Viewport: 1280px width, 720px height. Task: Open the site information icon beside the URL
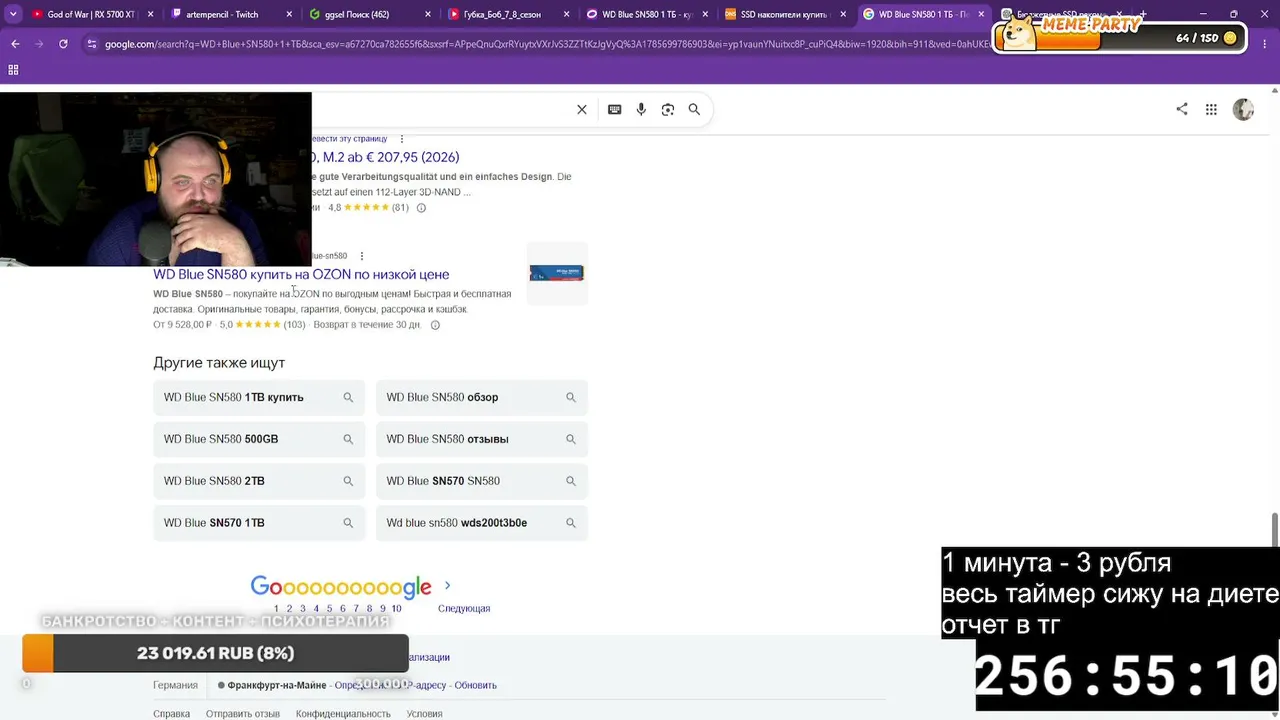click(x=92, y=44)
